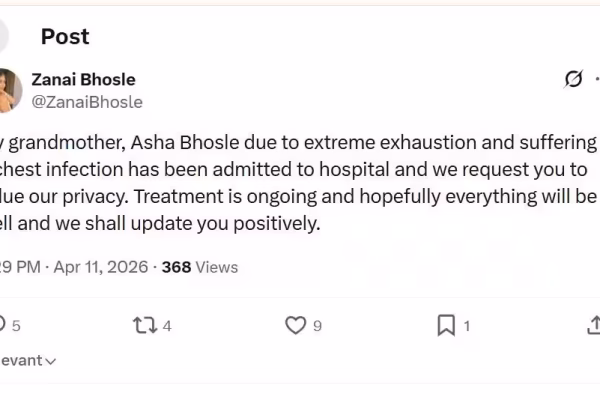Click the back button beside Post heading
Screen dimensions: 600x400
pyautogui.click(x=6, y=36)
